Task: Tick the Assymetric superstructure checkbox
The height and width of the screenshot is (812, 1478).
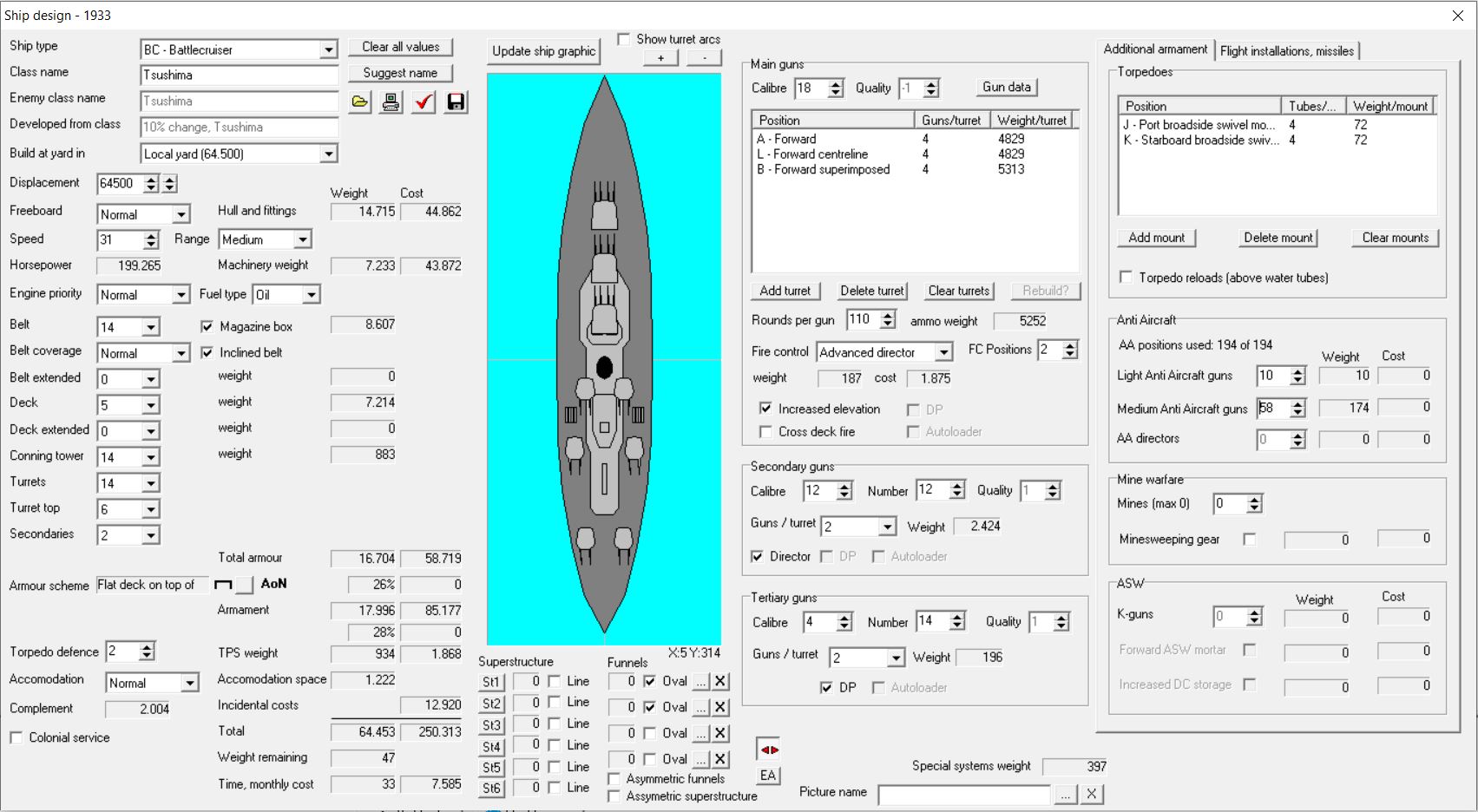Action: point(614,796)
